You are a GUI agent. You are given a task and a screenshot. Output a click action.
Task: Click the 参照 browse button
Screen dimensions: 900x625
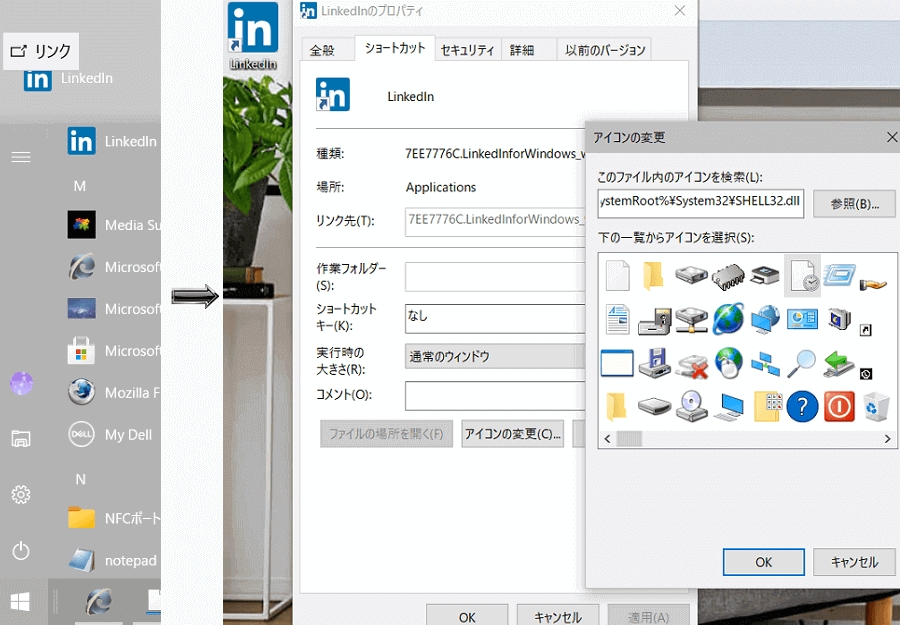pyautogui.click(x=855, y=204)
